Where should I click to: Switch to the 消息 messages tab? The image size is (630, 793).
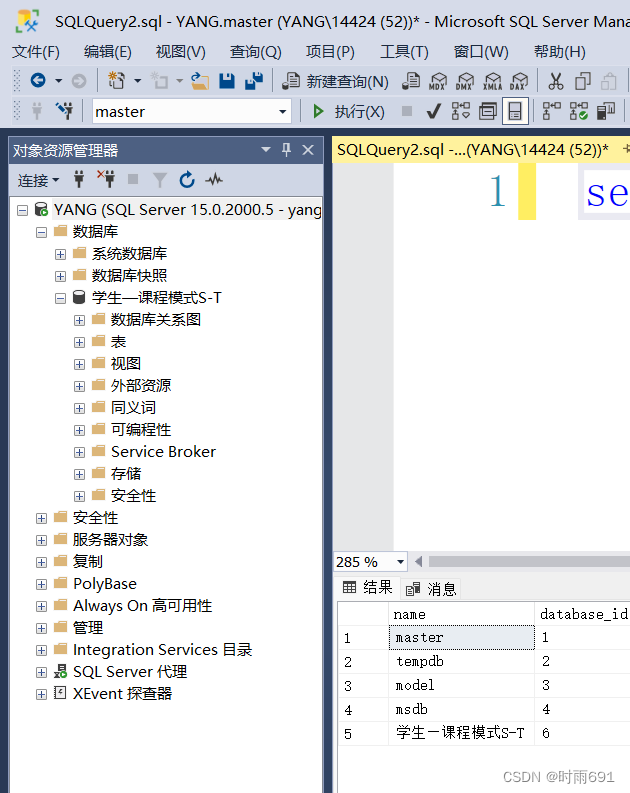[x=431, y=589]
